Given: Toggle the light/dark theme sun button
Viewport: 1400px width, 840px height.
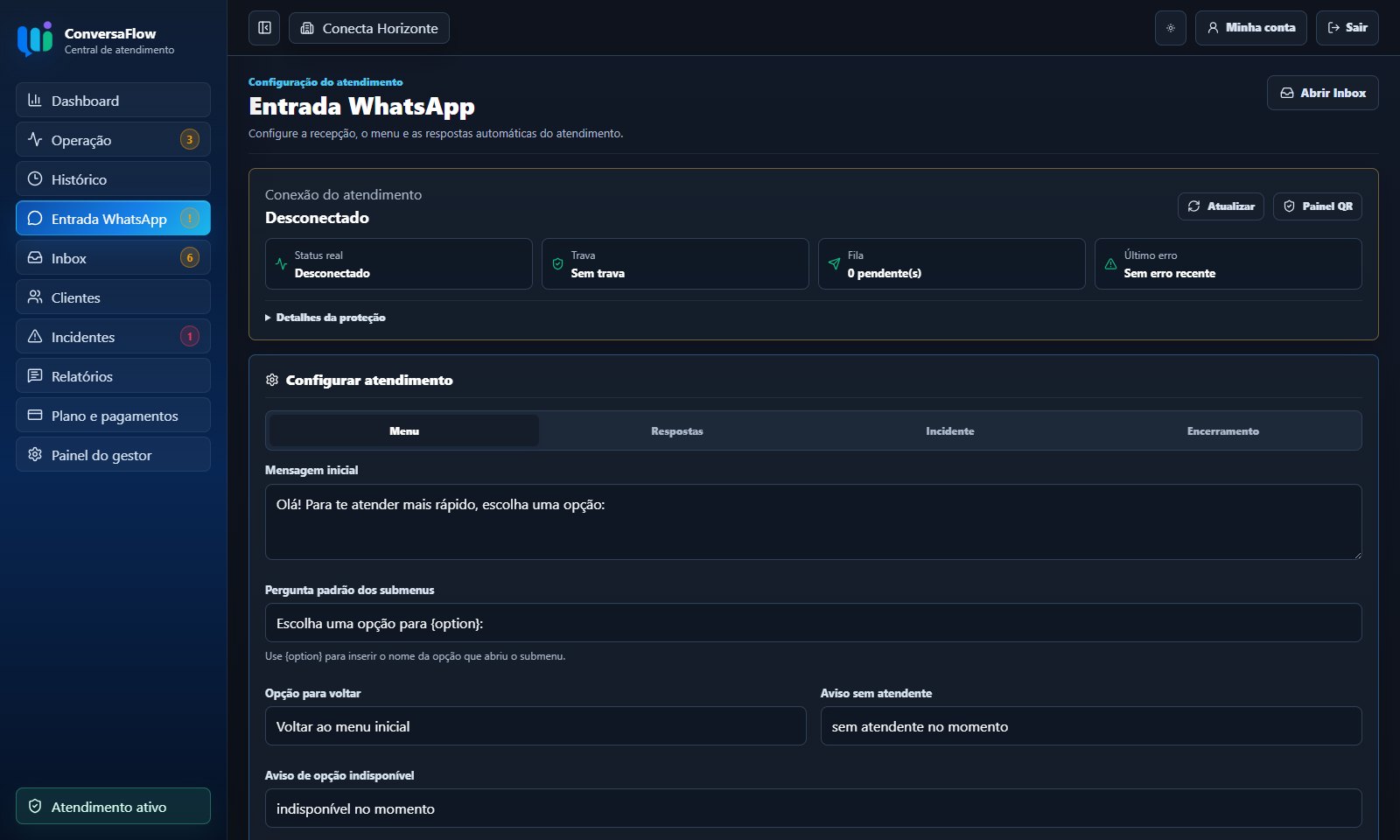Looking at the screenshot, I should tap(1171, 28).
